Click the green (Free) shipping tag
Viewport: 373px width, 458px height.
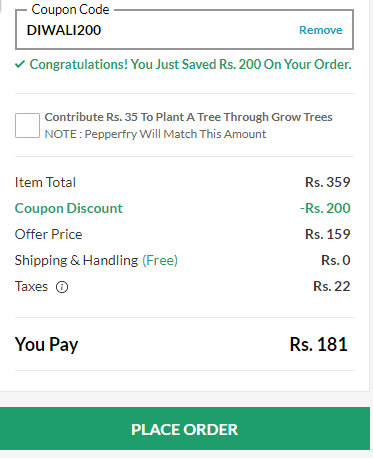tap(160, 260)
